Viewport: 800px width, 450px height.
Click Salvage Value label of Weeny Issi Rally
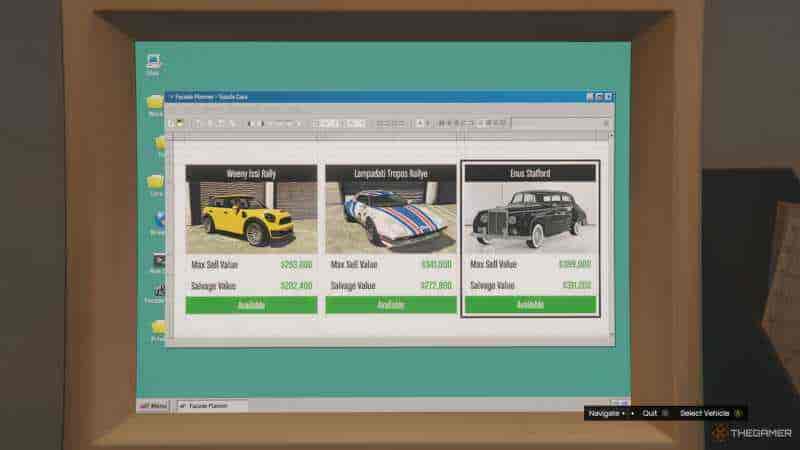pos(213,286)
